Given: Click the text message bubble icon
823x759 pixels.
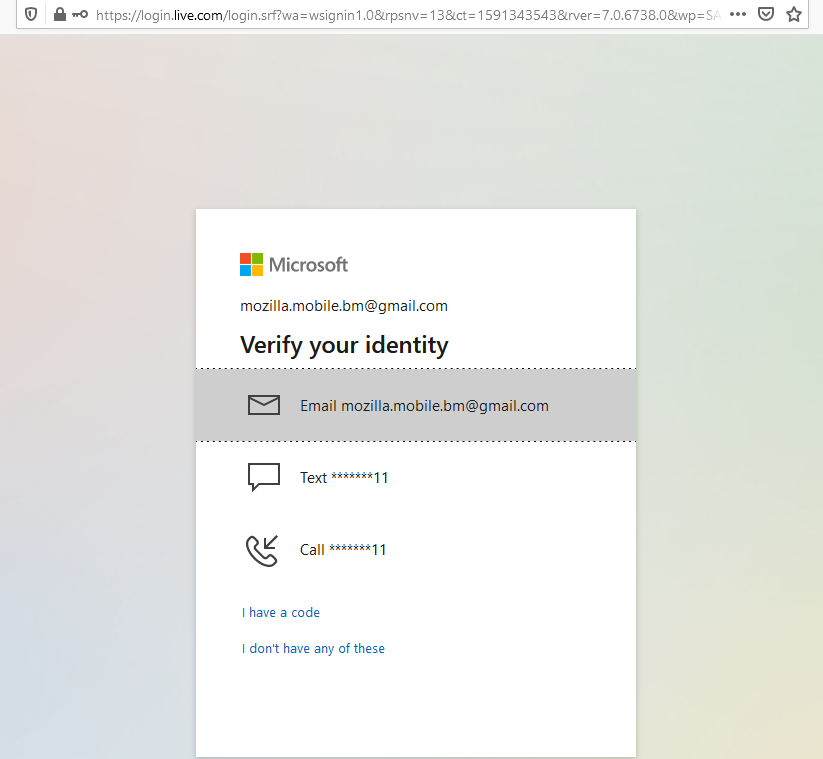Looking at the screenshot, I should click(263, 477).
